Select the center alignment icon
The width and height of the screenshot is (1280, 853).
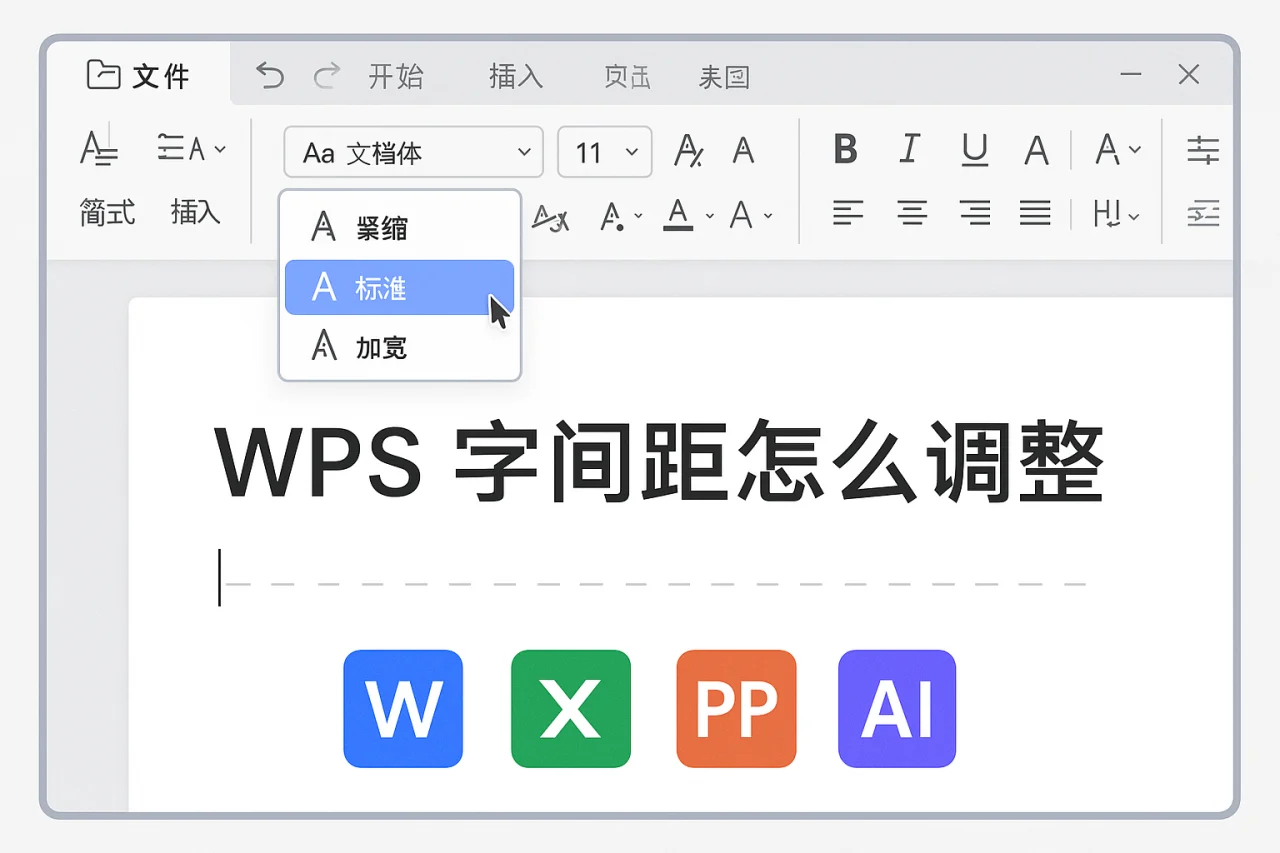tap(912, 213)
